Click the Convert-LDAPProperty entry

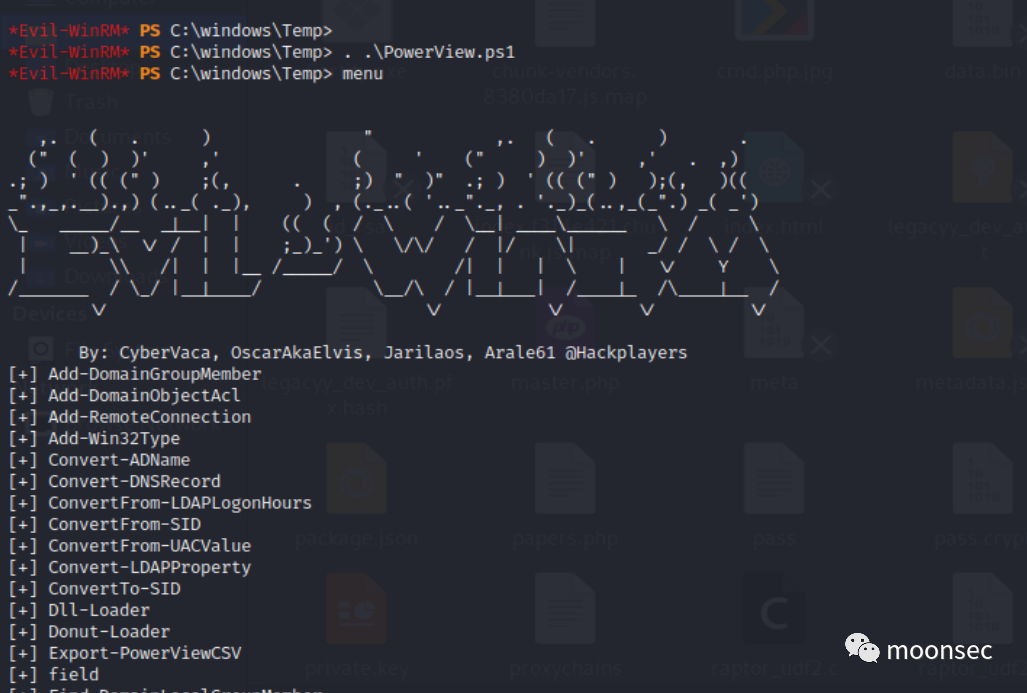[149, 567]
